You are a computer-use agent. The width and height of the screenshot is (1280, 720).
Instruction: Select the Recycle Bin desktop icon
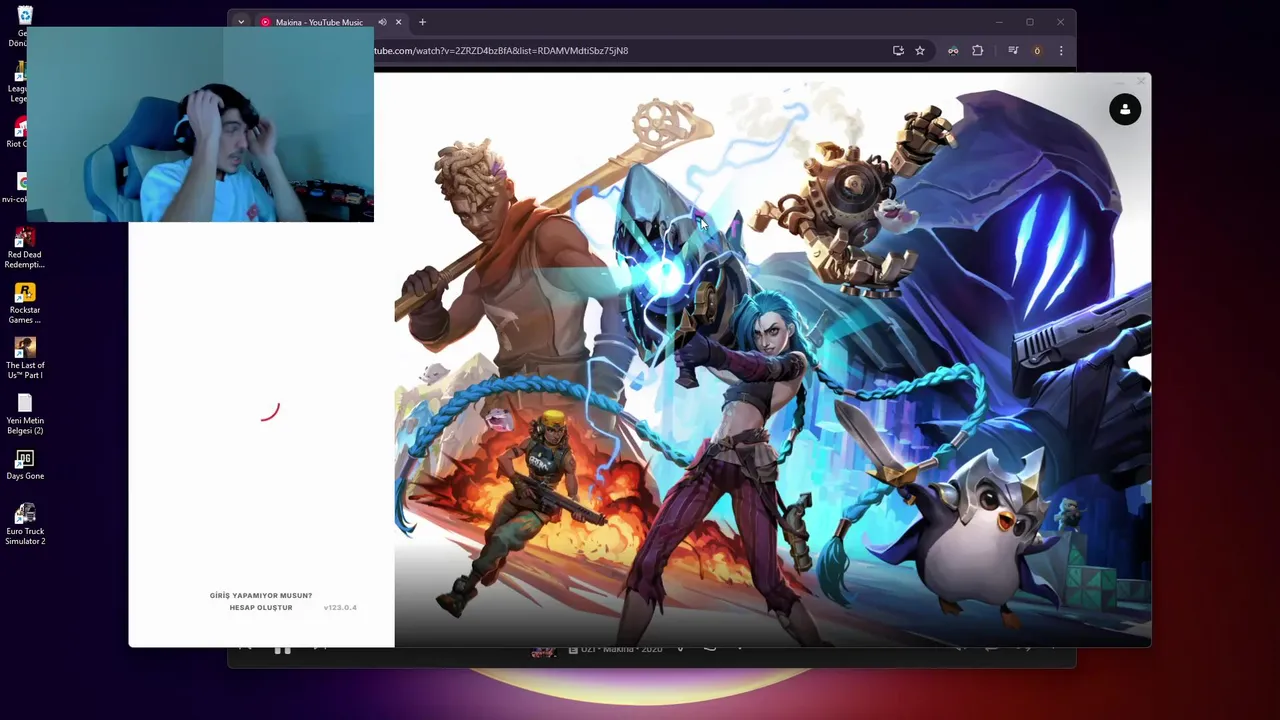click(24, 27)
